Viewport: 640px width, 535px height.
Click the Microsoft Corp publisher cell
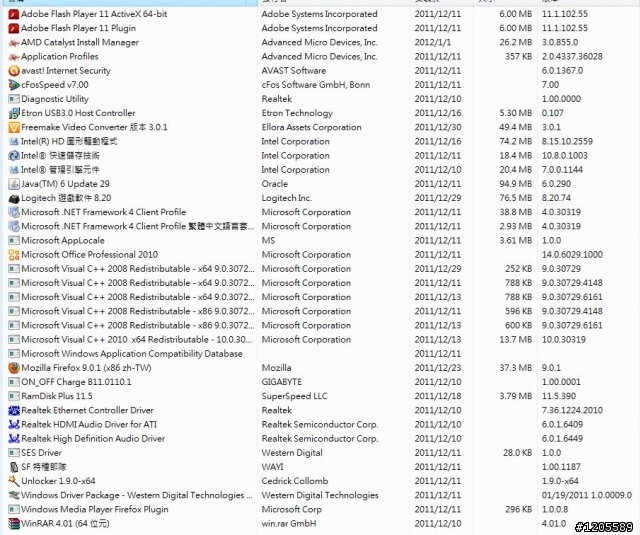tap(291, 510)
